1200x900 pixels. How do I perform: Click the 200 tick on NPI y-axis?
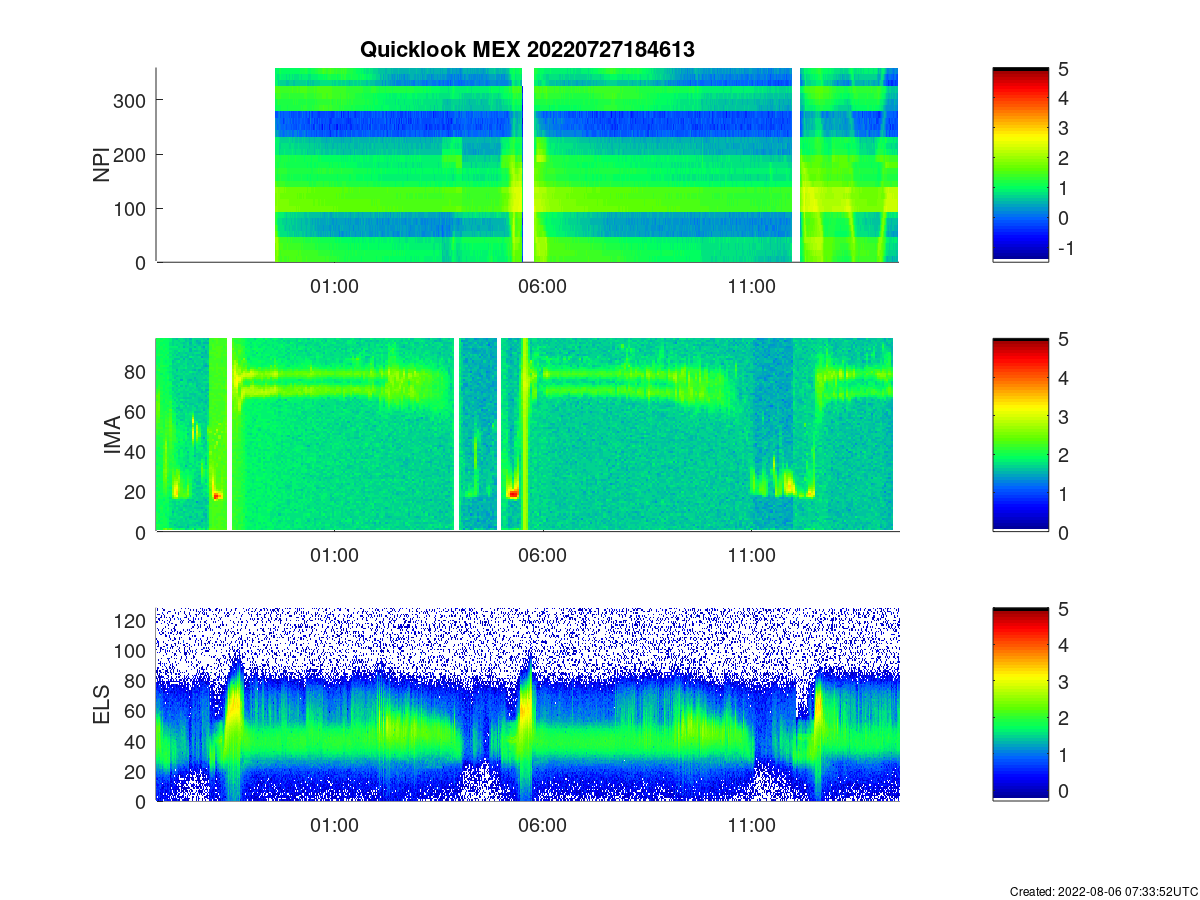[x=132, y=154]
